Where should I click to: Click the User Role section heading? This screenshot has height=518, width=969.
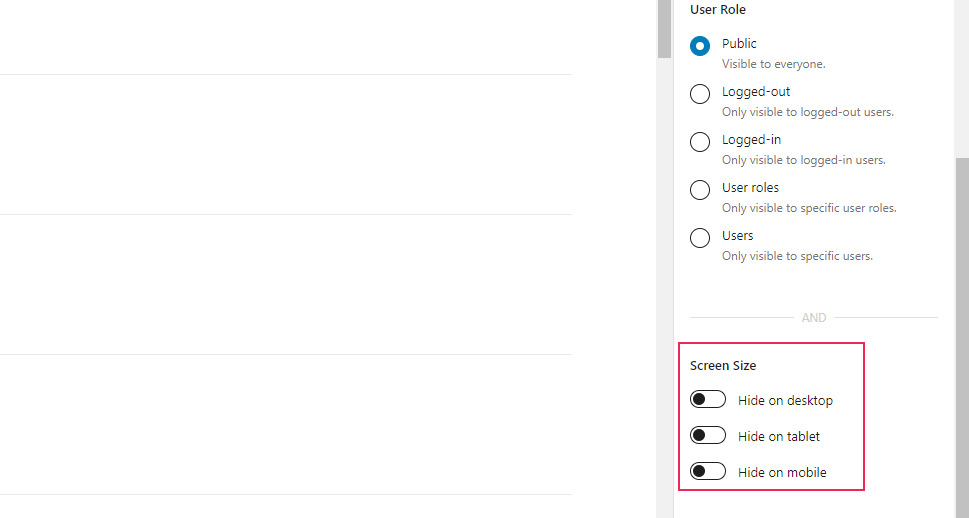tap(718, 10)
